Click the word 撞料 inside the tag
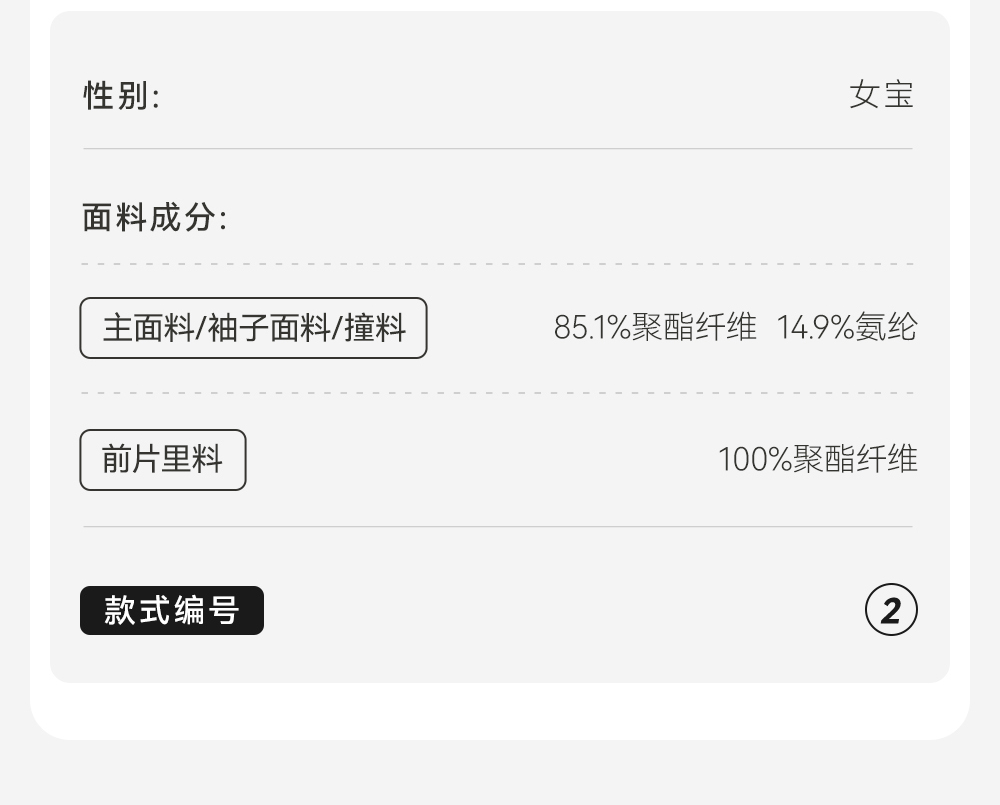Viewport: 1000px width, 805px height. [x=375, y=328]
